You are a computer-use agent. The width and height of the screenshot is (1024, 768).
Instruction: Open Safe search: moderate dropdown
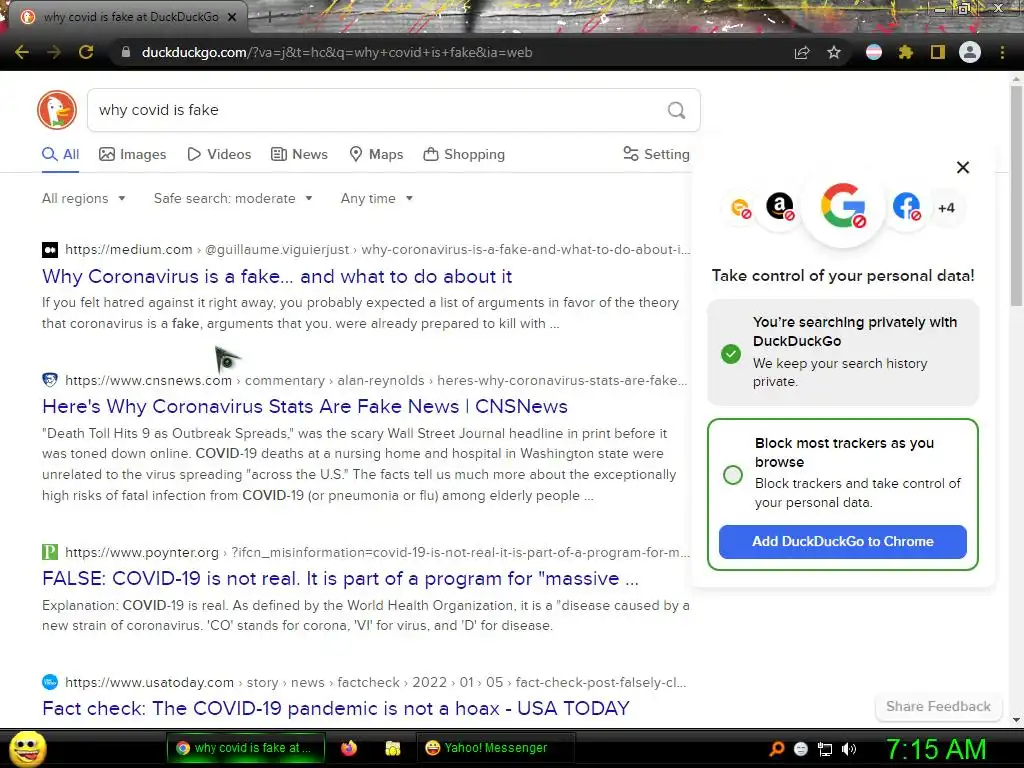pos(233,198)
